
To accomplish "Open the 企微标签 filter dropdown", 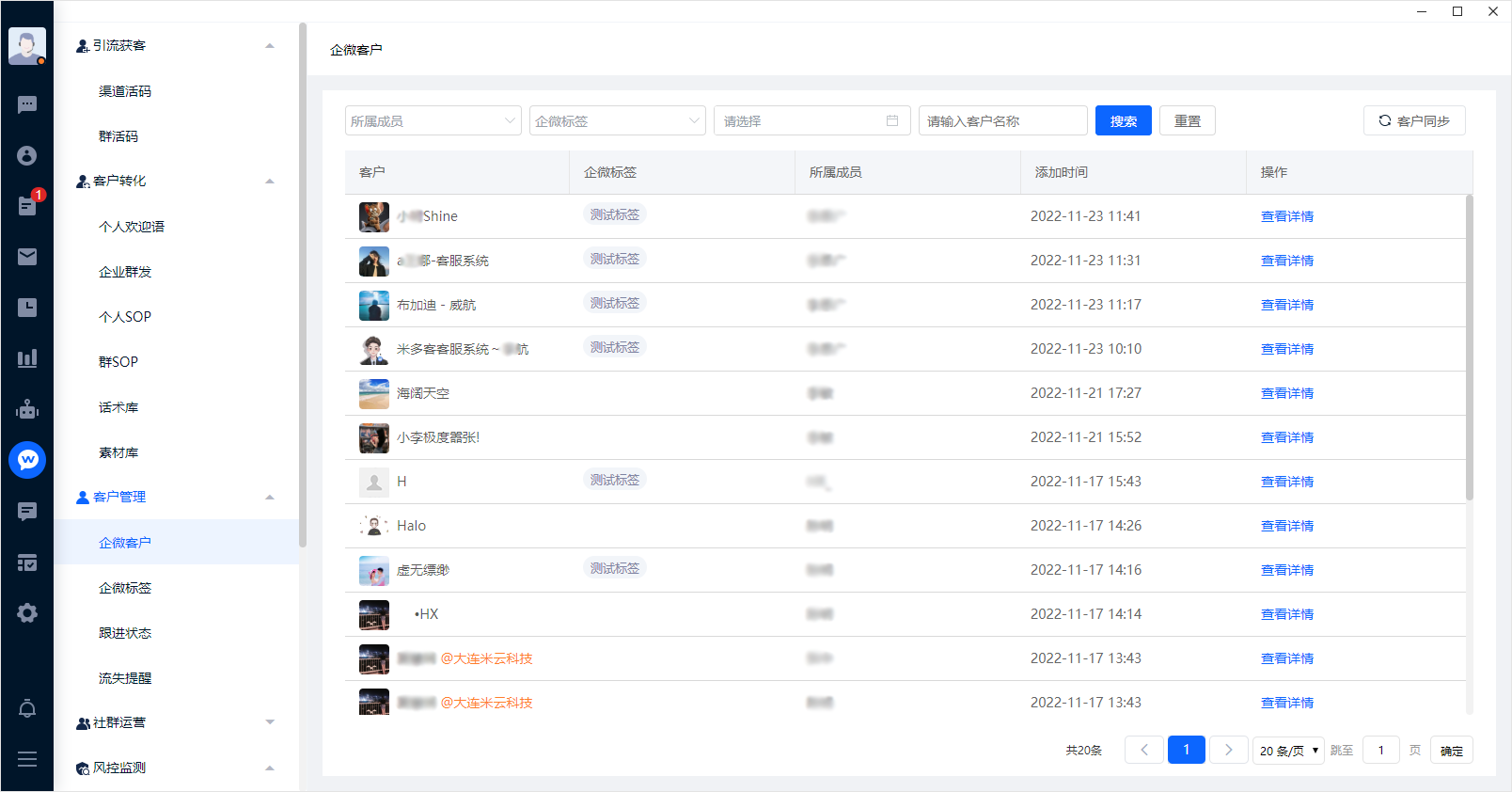I will pos(617,121).
